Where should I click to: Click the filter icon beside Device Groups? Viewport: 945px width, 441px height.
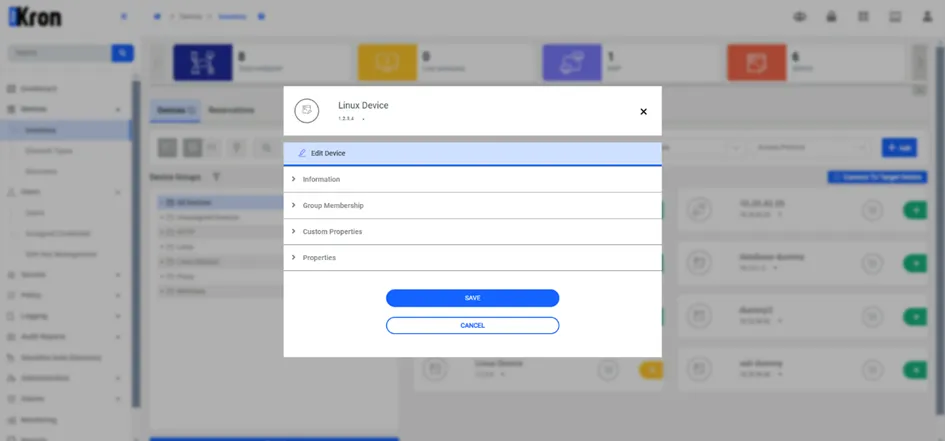coord(216,177)
